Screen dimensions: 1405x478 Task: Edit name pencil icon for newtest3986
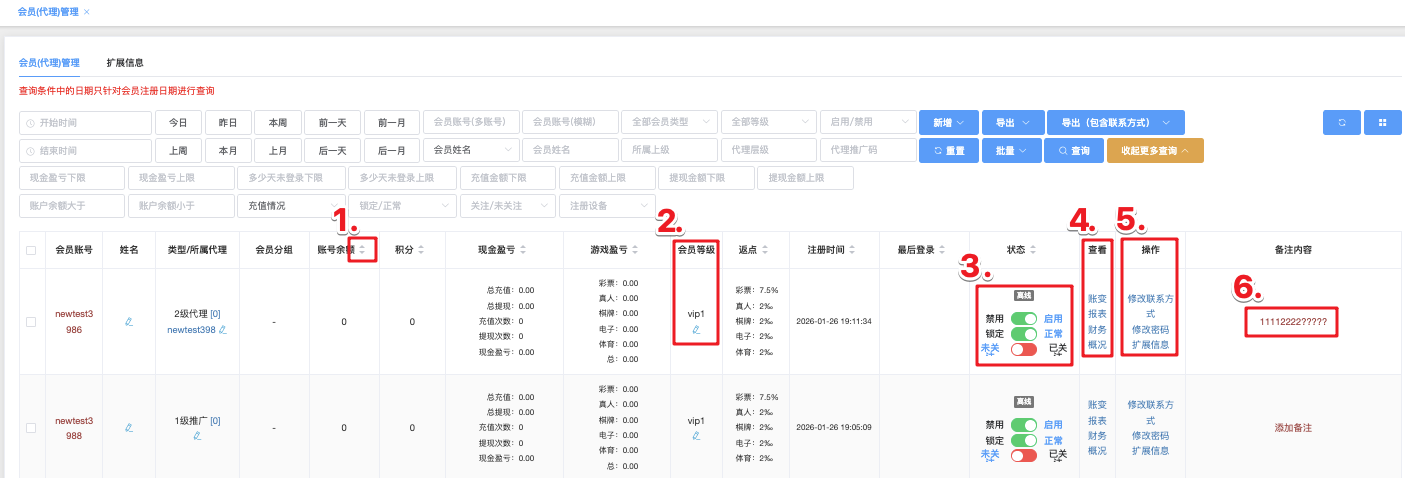128,322
